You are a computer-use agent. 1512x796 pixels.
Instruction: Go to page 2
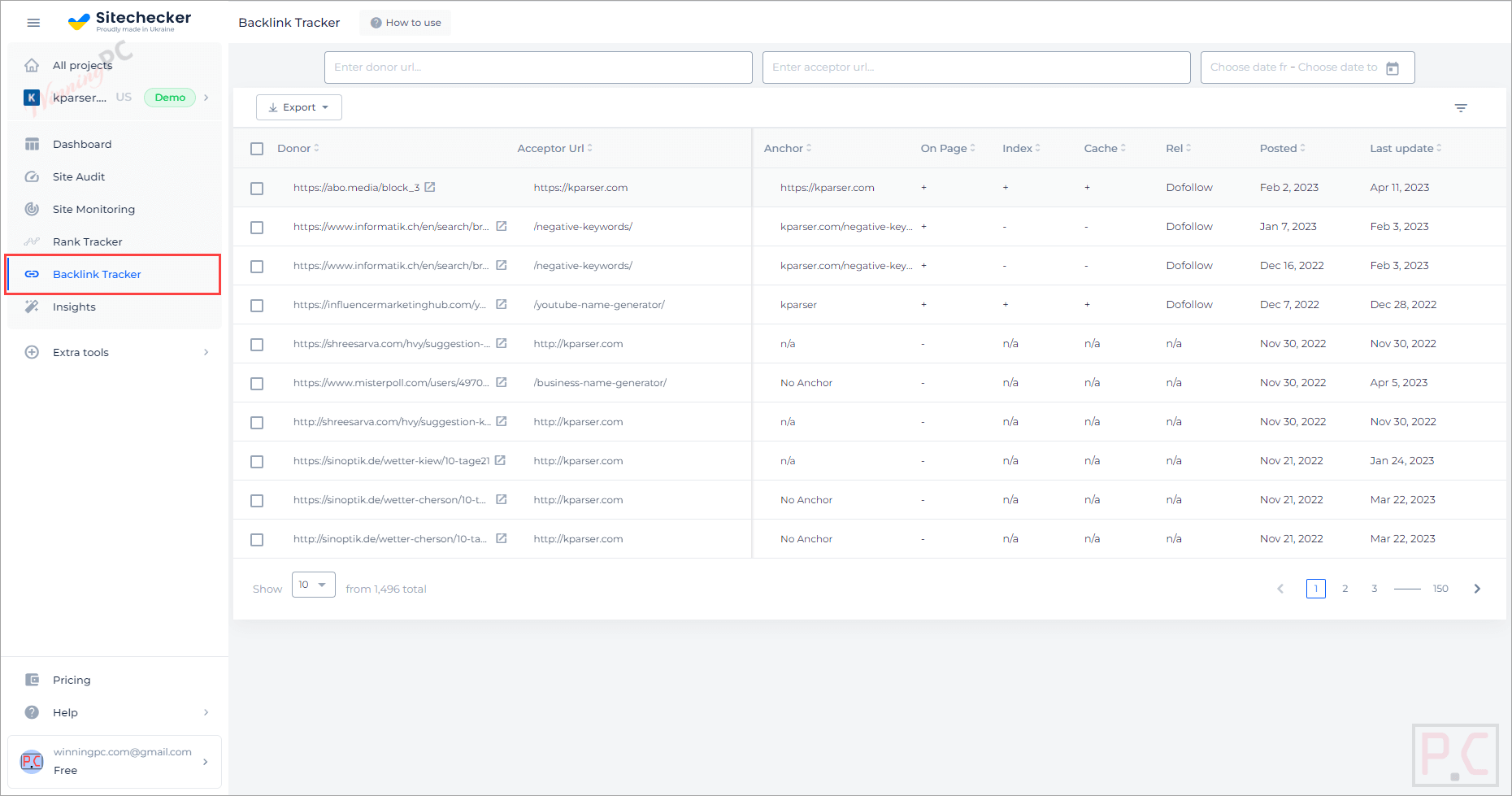click(x=1345, y=589)
